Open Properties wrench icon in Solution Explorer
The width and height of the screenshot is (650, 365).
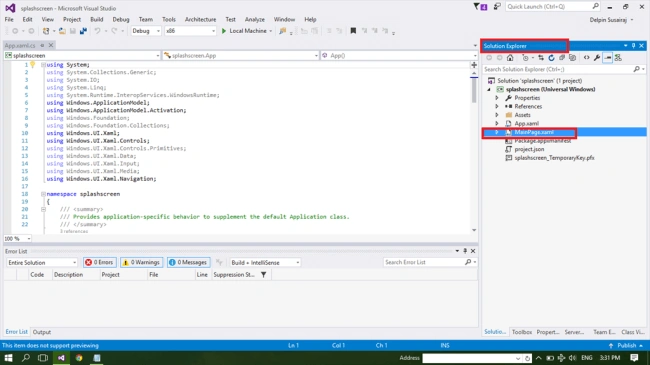point(597,58)
